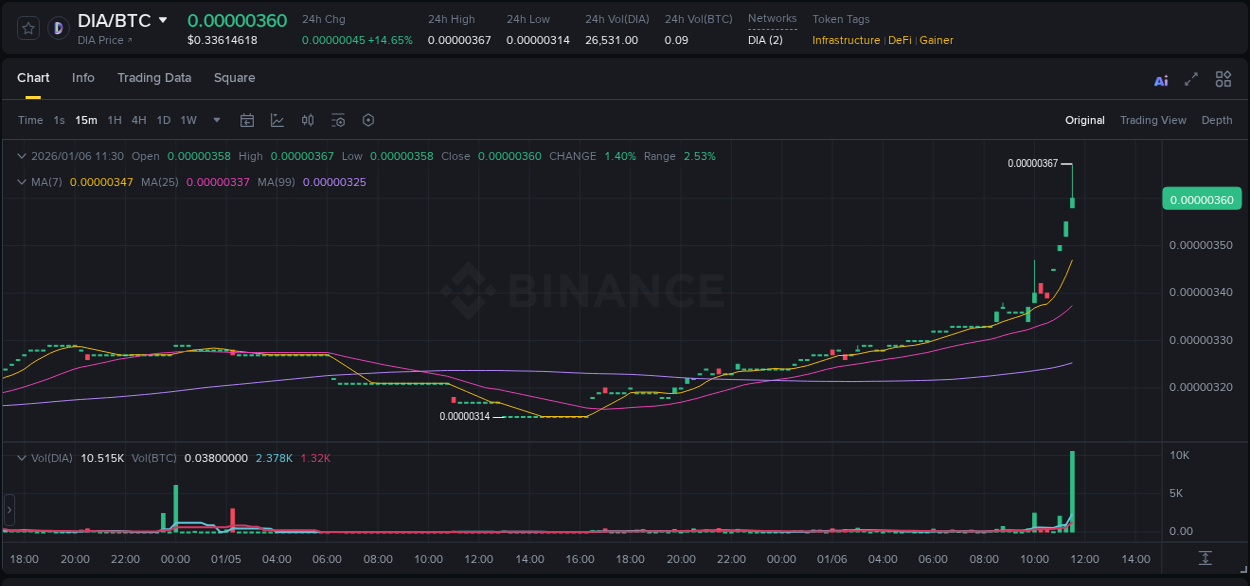
Task: Open the Ai analysis assistant
Action: coord(1161,79)
